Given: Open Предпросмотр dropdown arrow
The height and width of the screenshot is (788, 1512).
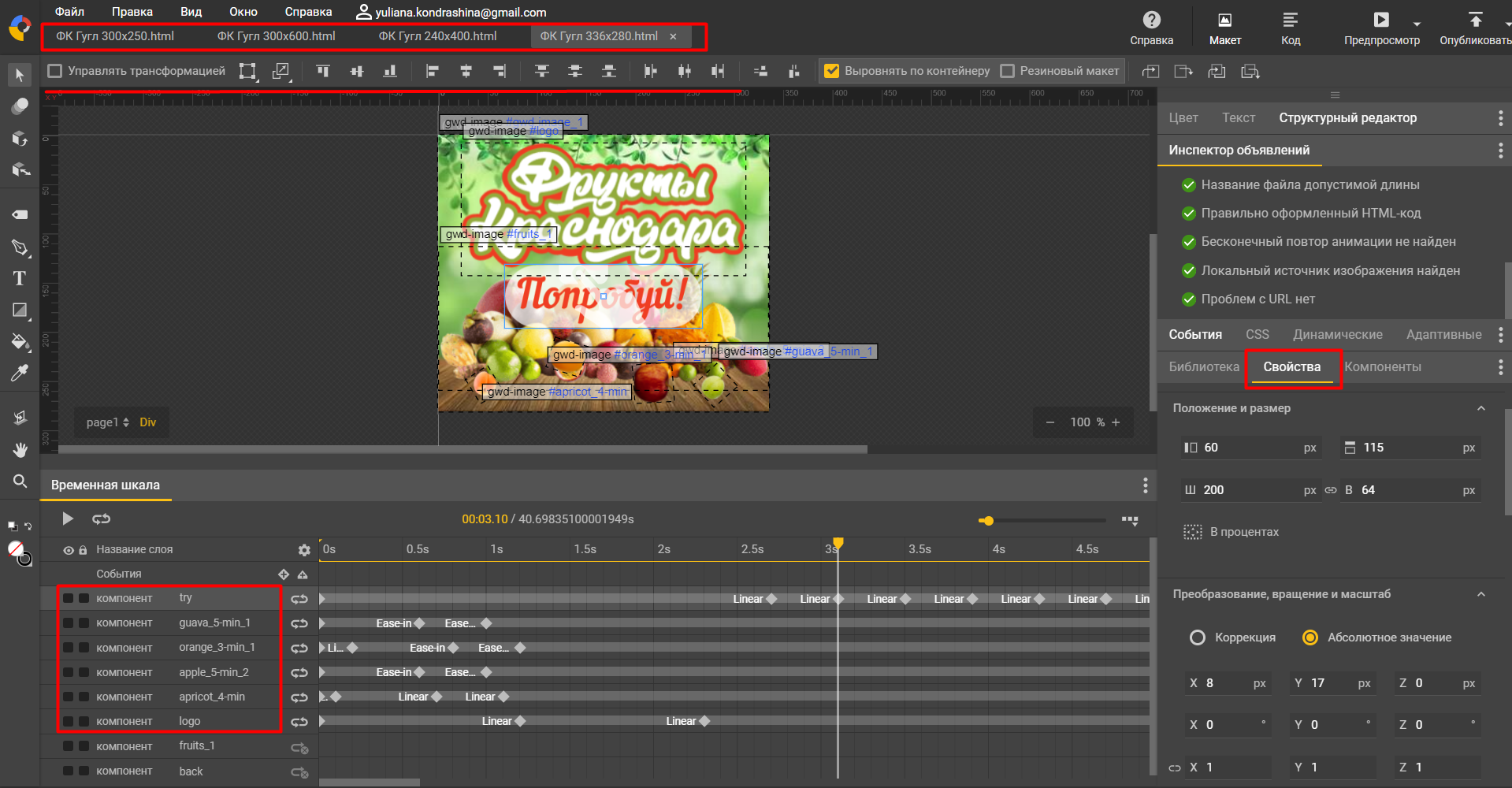Looking at the screenshot, I should (x=1417, y=24).
